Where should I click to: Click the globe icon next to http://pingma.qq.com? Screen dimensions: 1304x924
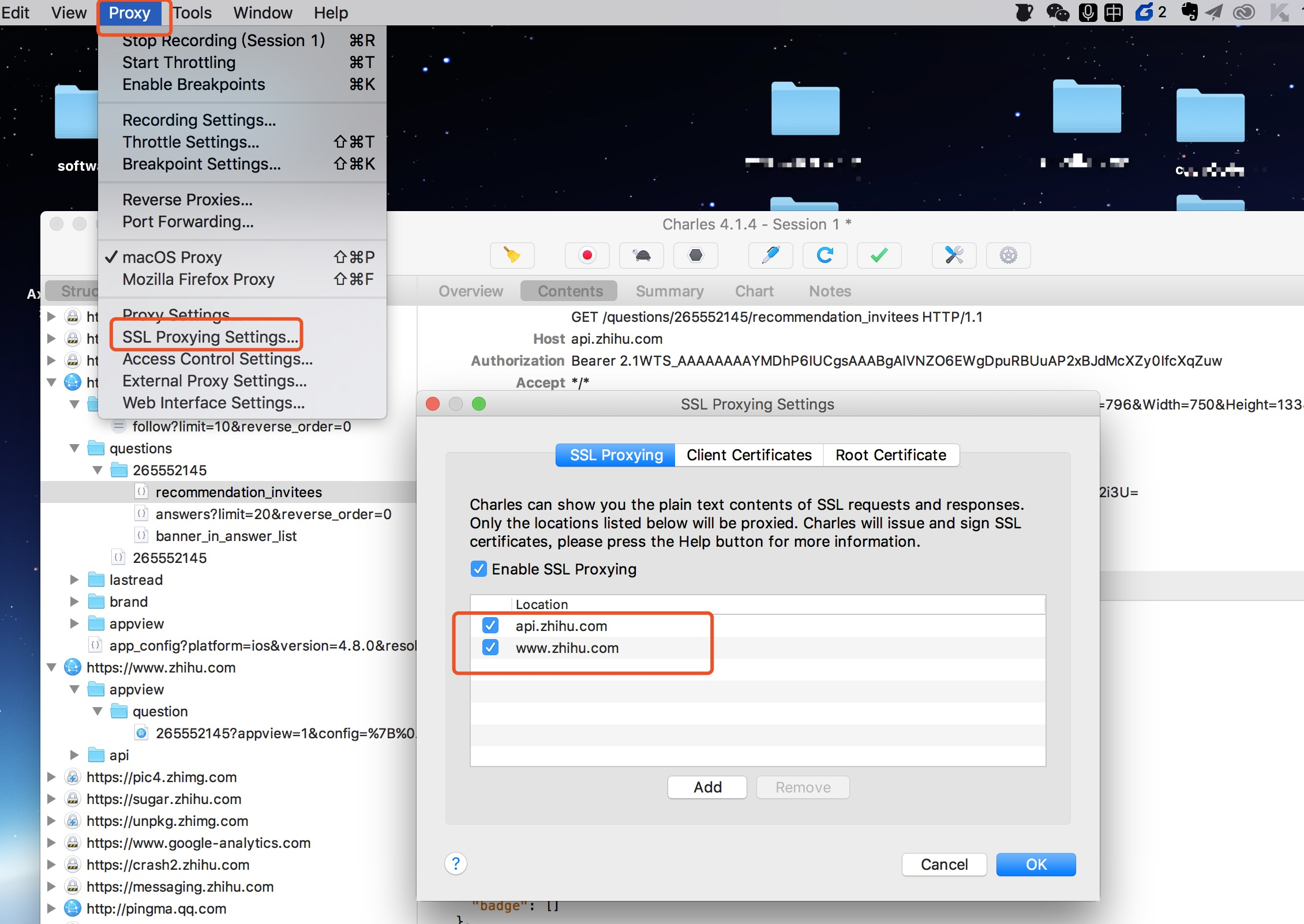pos(72,908)
